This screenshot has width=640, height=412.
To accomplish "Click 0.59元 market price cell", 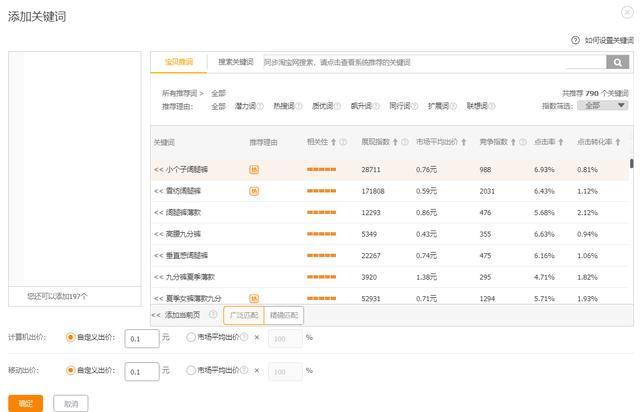I will [x=427, y=191].
